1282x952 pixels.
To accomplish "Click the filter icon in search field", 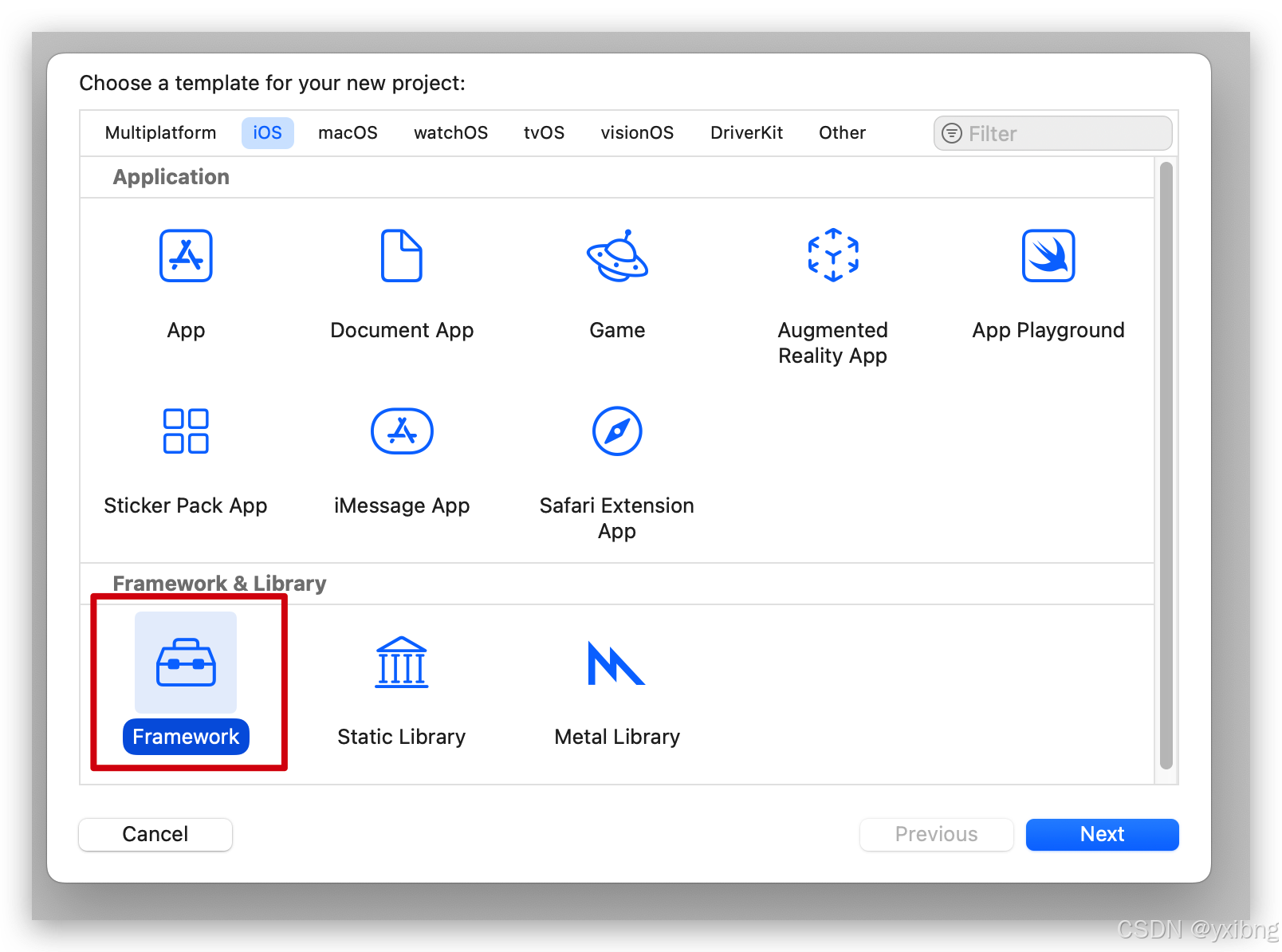I will (x=952, y=133).
